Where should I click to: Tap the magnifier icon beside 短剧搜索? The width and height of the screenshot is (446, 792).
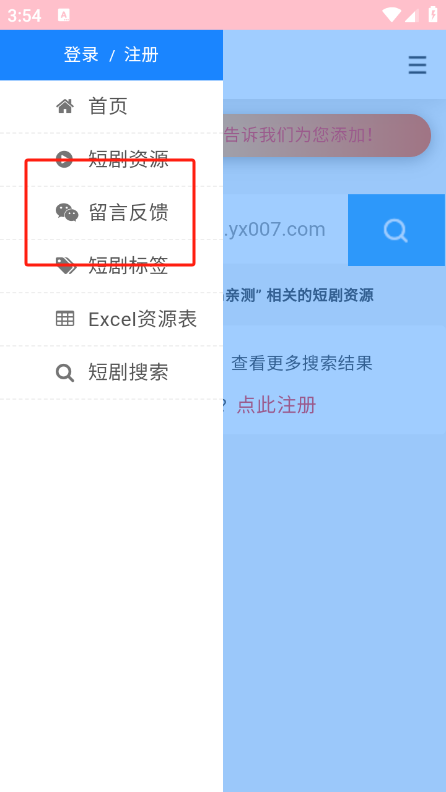pyautogui.click(x=65, y=373)
